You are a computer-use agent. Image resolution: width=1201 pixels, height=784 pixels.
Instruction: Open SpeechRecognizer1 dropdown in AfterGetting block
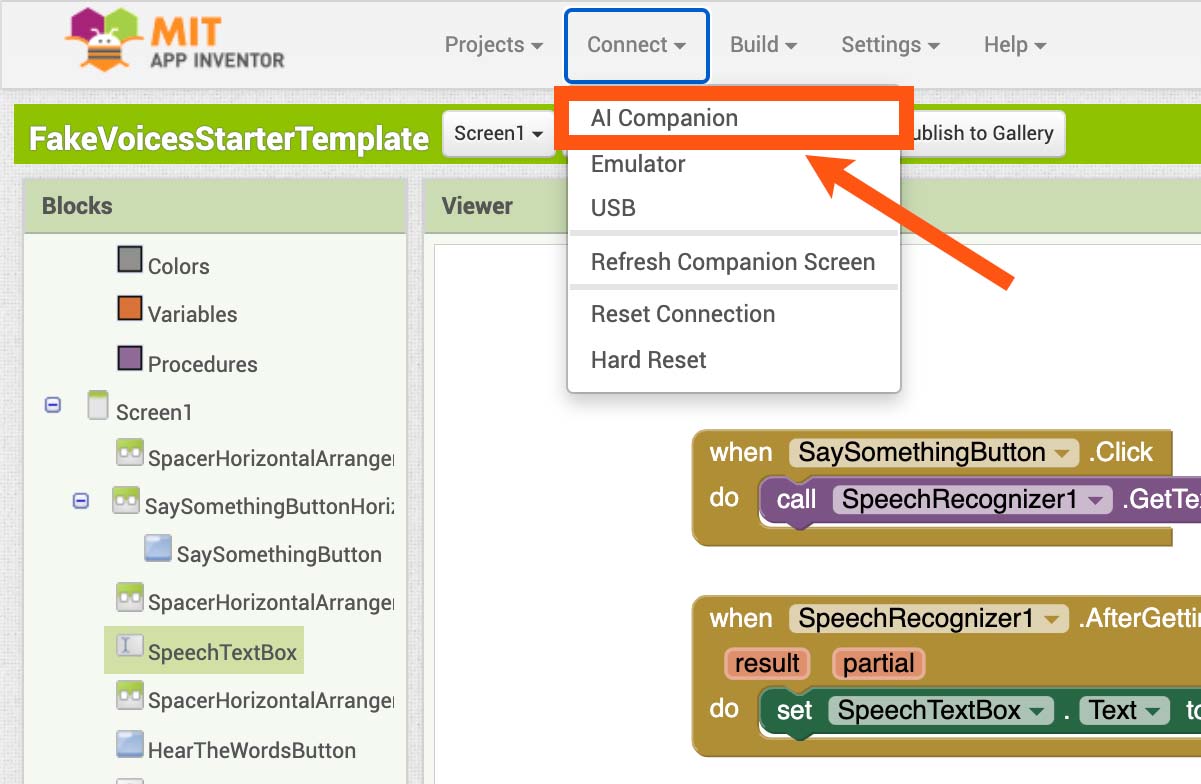928,618
